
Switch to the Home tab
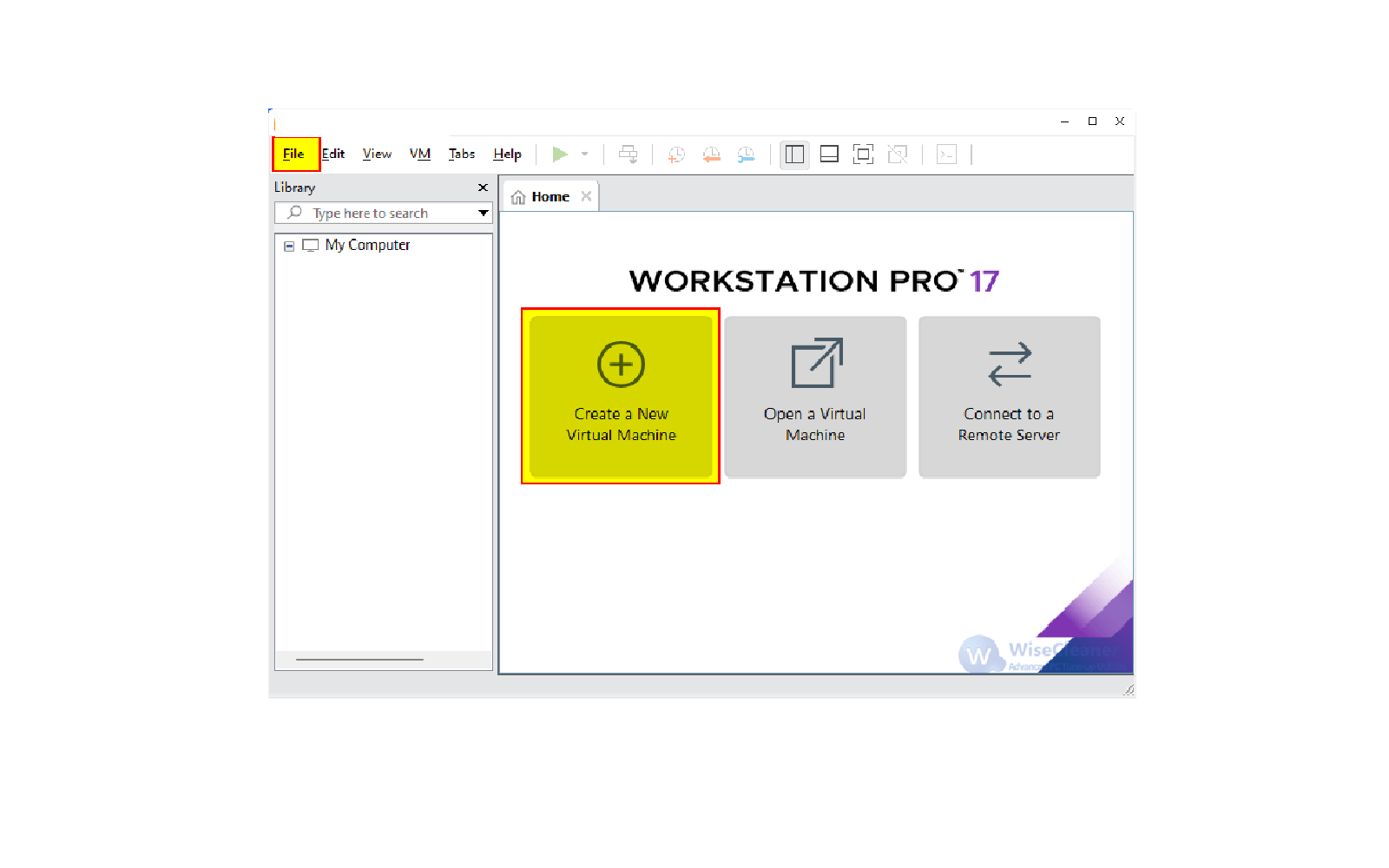click(x=550, y=197)
